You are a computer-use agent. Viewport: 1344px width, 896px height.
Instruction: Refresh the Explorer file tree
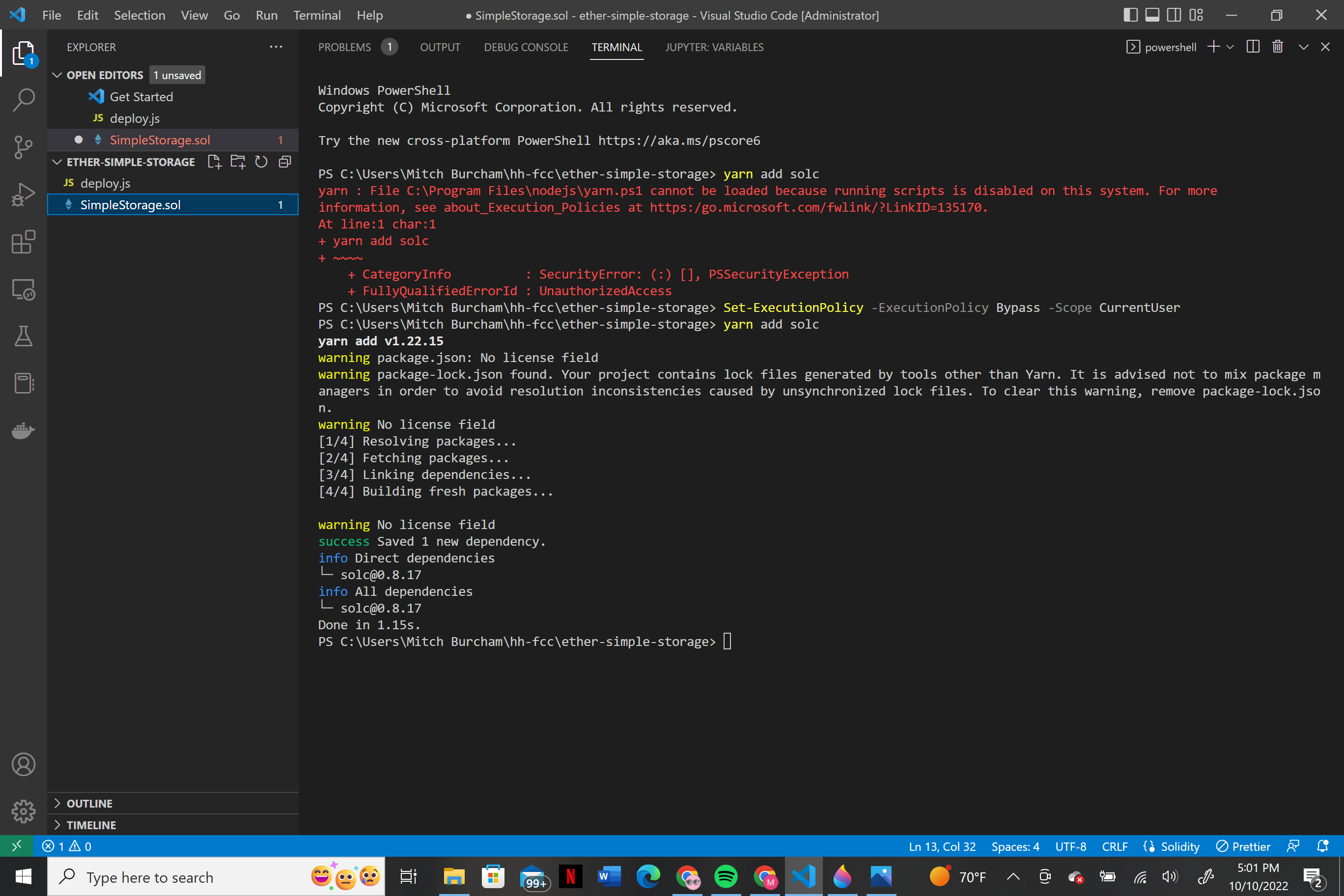261,162
